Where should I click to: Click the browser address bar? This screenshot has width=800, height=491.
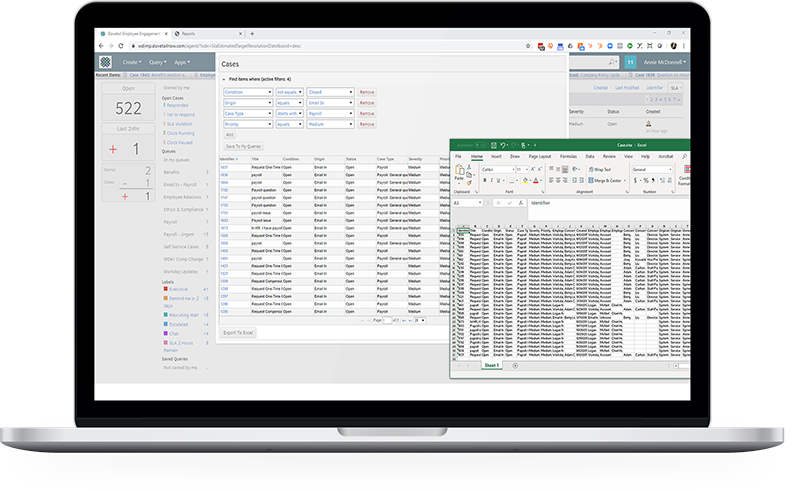[327, 46]
